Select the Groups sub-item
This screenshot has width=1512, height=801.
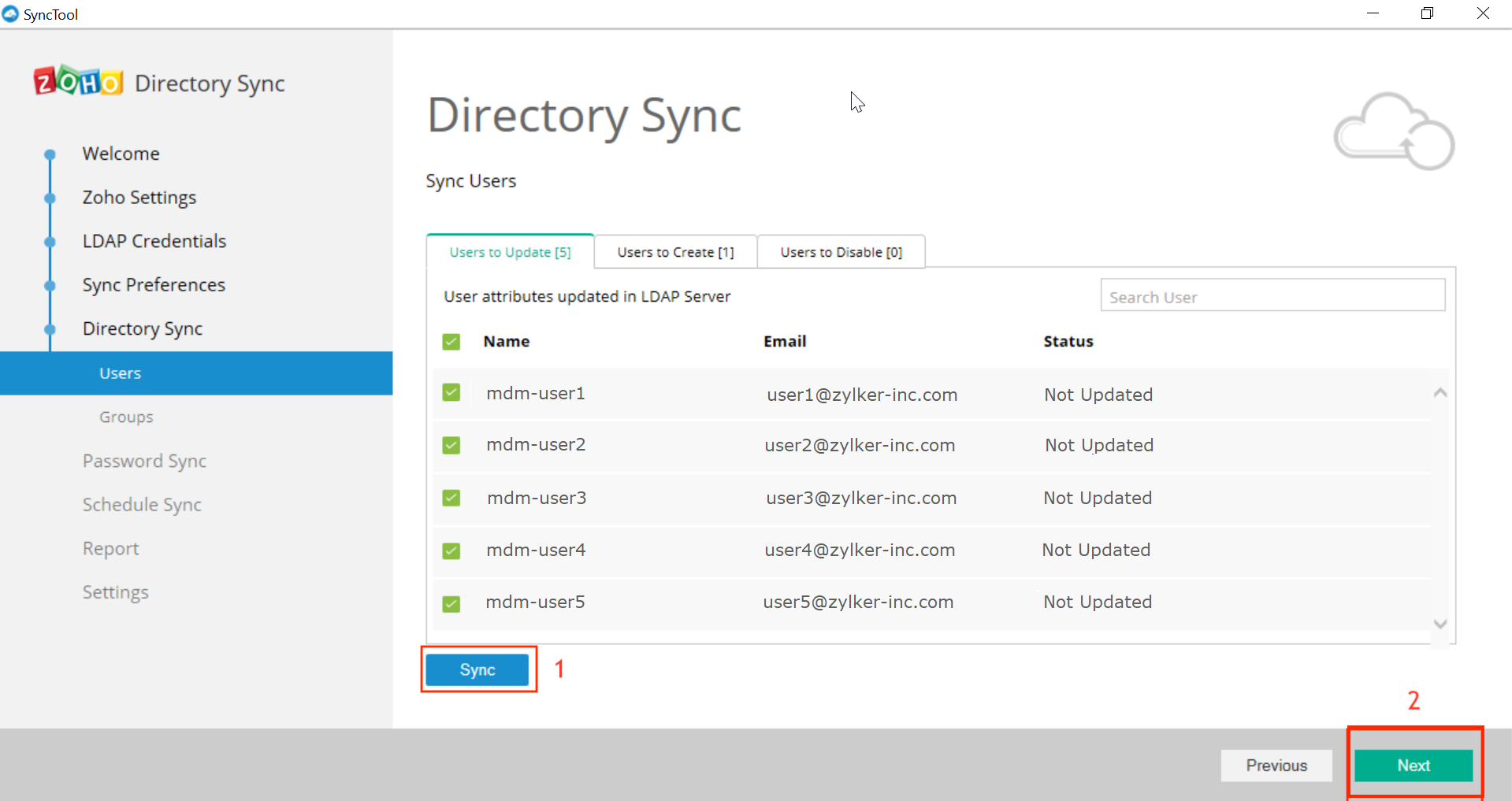click(126, 417)
